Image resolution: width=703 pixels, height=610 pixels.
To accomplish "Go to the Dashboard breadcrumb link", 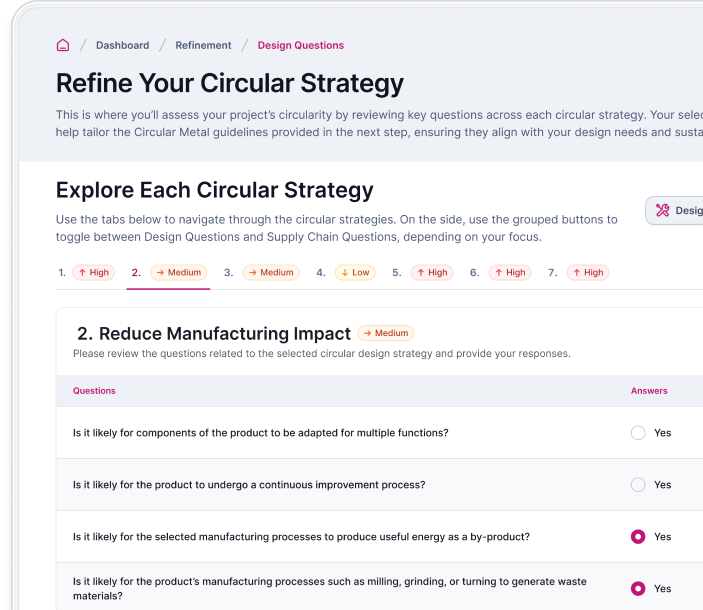I will (122, 45).
